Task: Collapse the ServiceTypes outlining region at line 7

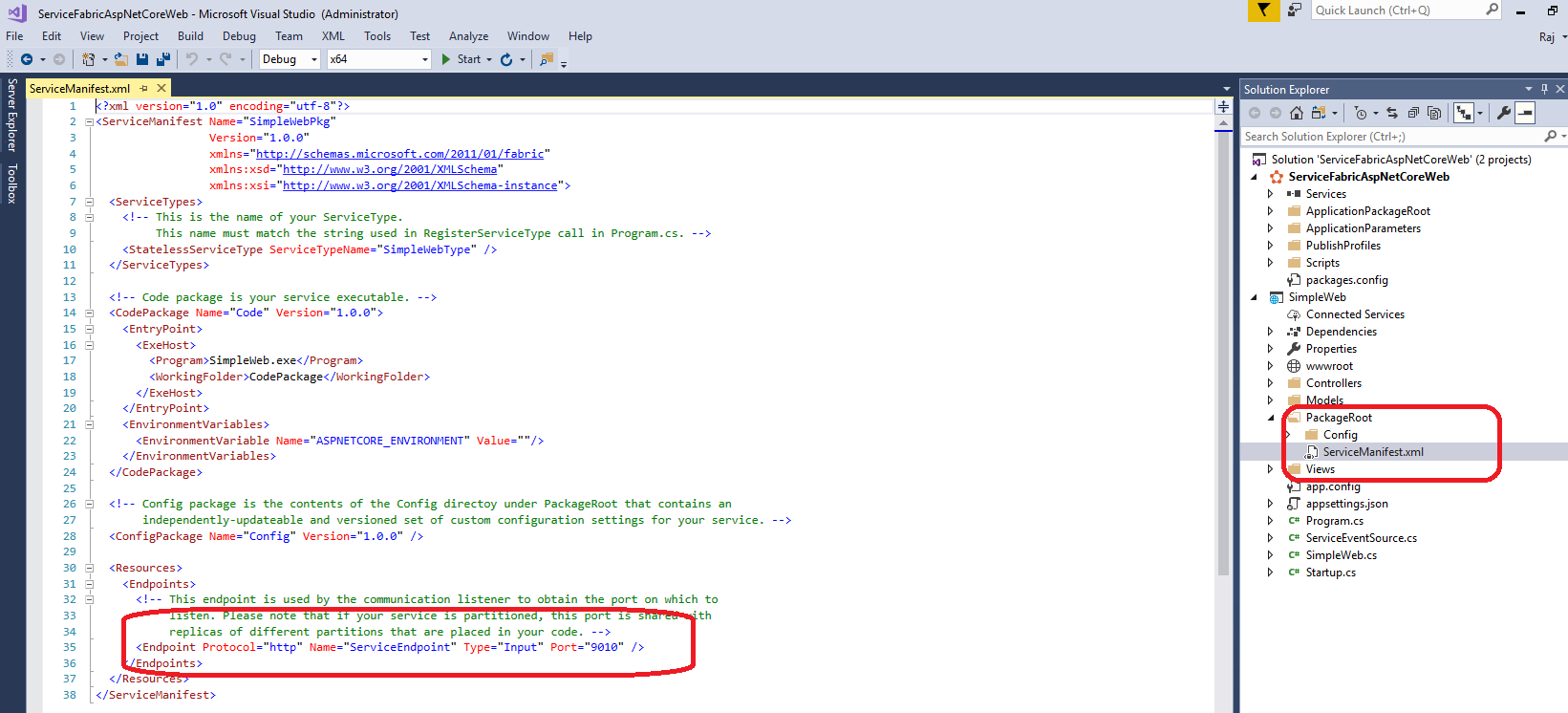Action: (x=89, y=202)
